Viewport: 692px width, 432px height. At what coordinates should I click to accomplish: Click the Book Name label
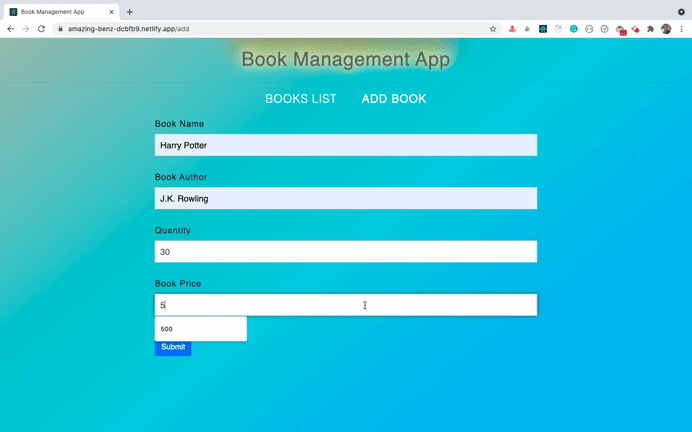pos(179,124)
